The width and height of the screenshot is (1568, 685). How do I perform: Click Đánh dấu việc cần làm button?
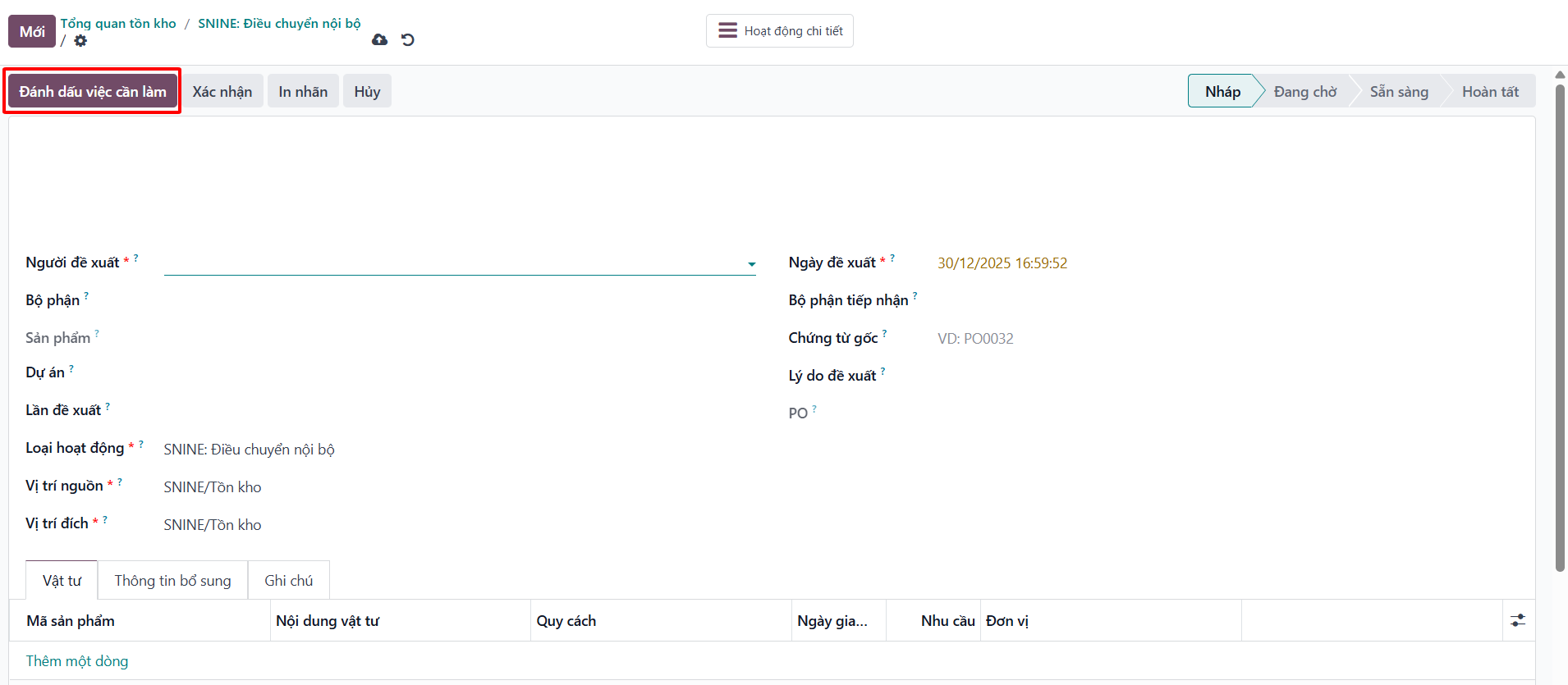93,91
